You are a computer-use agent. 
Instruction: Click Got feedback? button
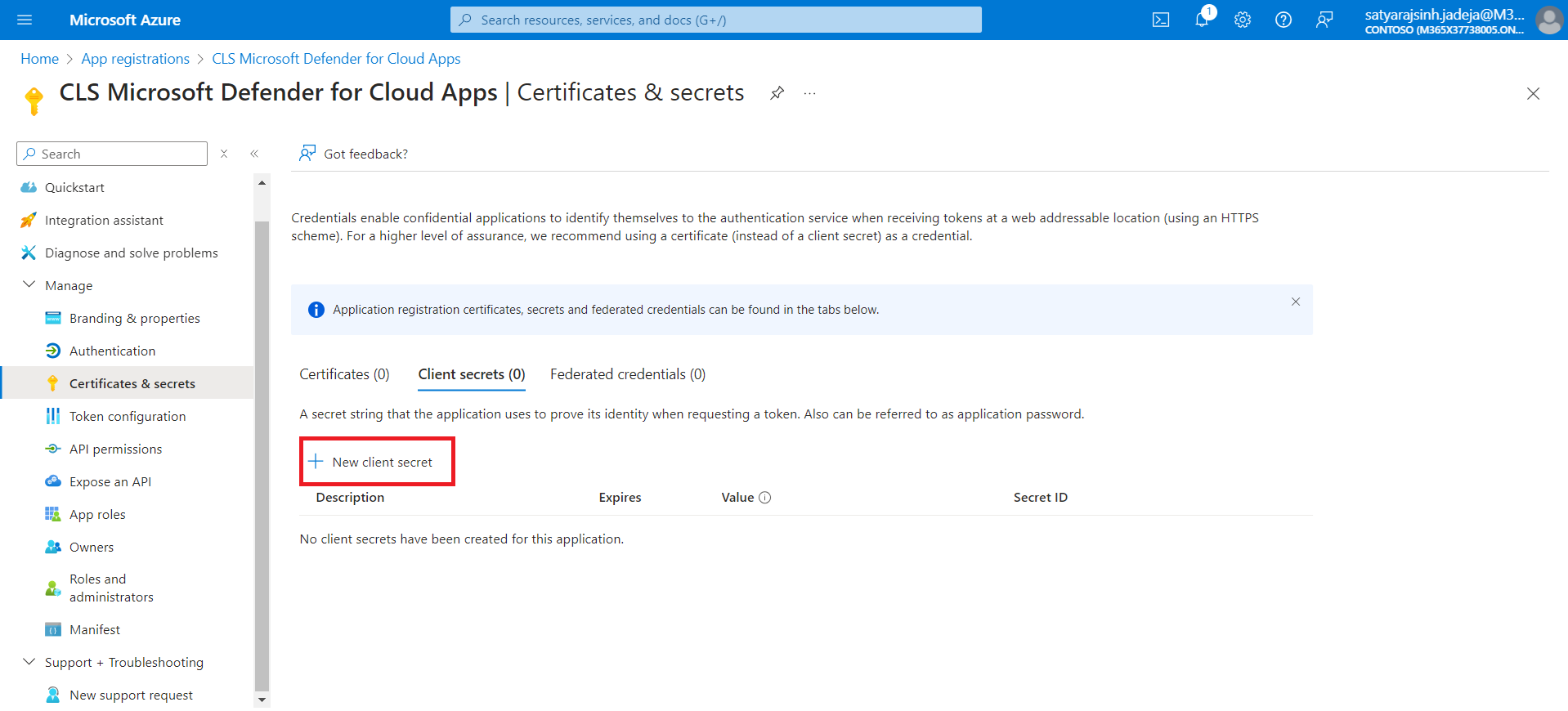(353, 154)
